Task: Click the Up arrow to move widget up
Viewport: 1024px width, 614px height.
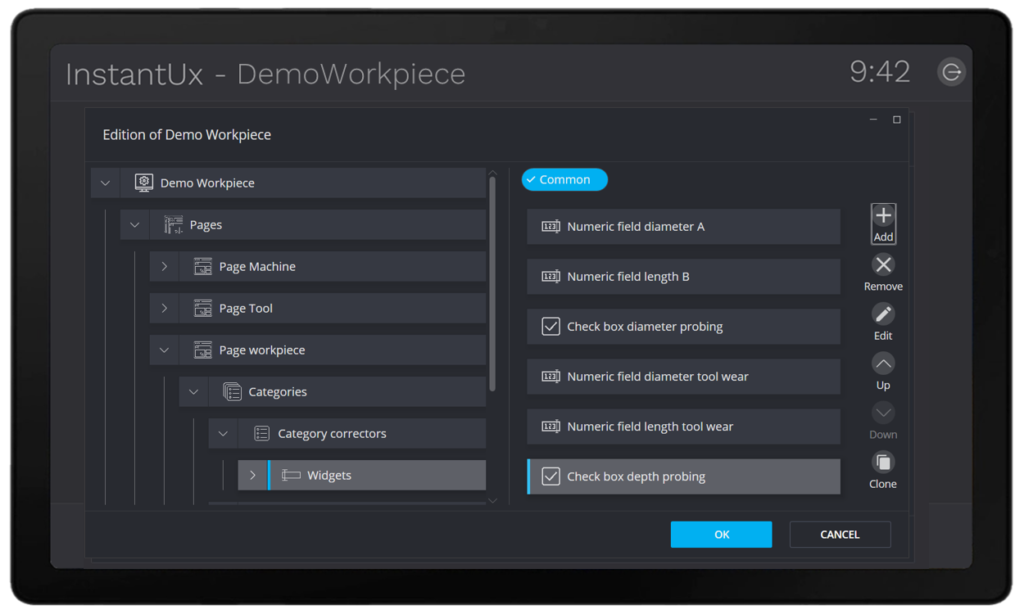Action: pyautogui.click(x=883, y=364)
